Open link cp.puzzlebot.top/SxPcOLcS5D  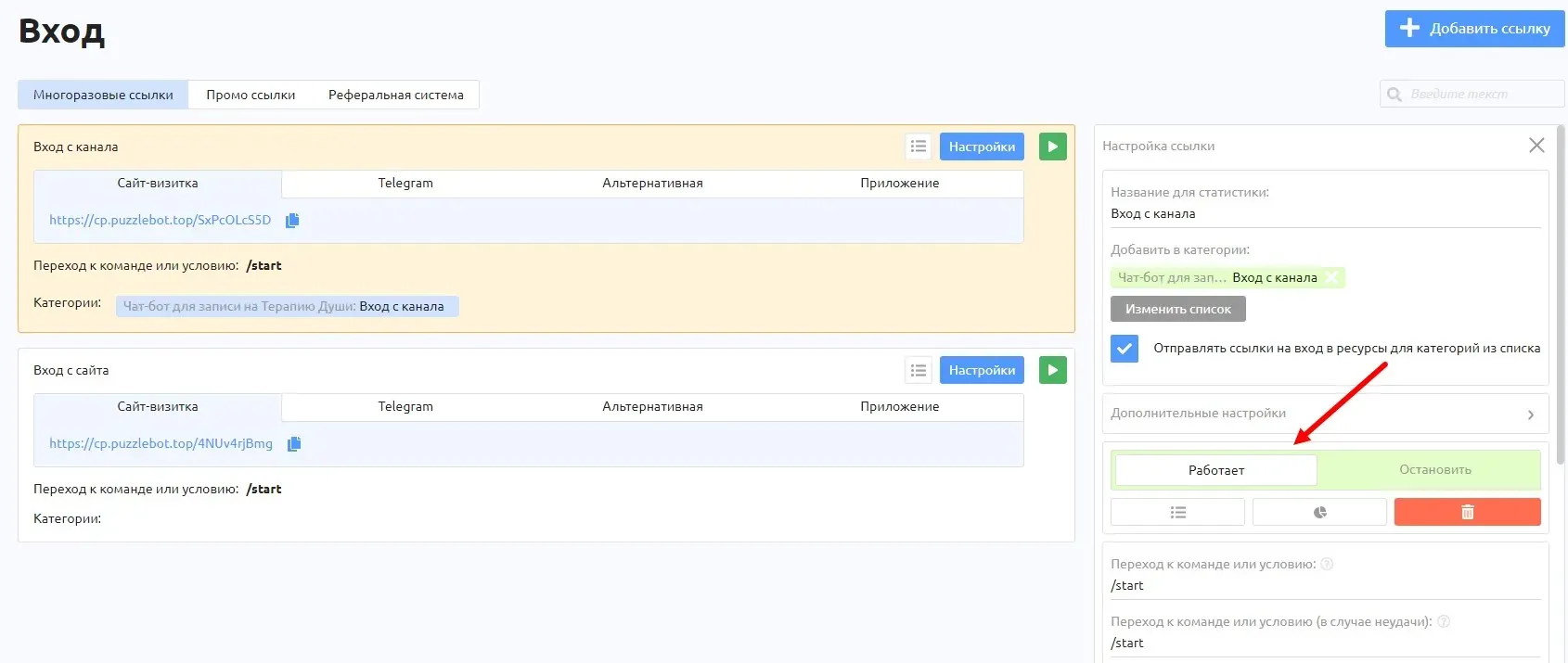161,221
